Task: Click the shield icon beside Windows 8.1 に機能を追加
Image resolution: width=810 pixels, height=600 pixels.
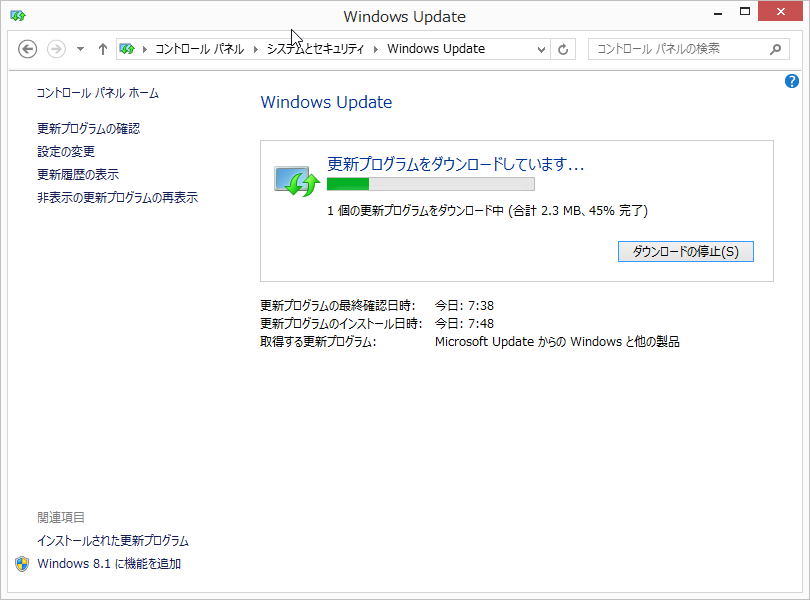Action: 22,564
